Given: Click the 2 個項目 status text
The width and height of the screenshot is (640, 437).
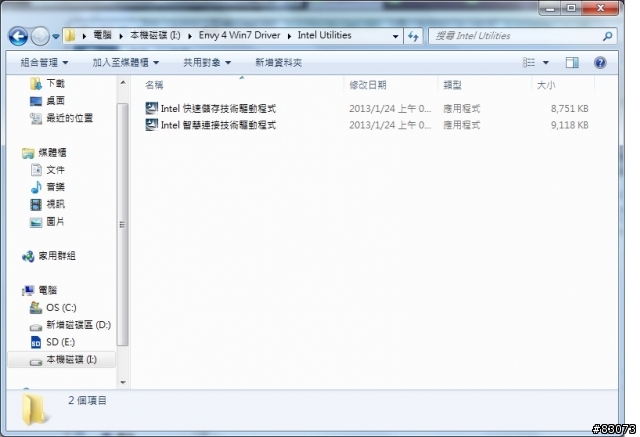Looking at the screenshot, I should tap(87, 401).
